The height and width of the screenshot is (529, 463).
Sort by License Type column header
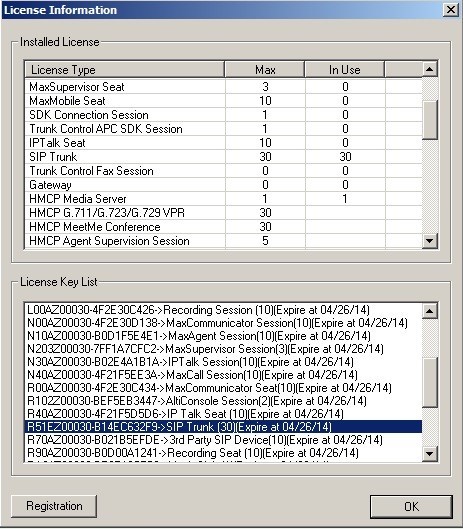click(x=125, y=70)
